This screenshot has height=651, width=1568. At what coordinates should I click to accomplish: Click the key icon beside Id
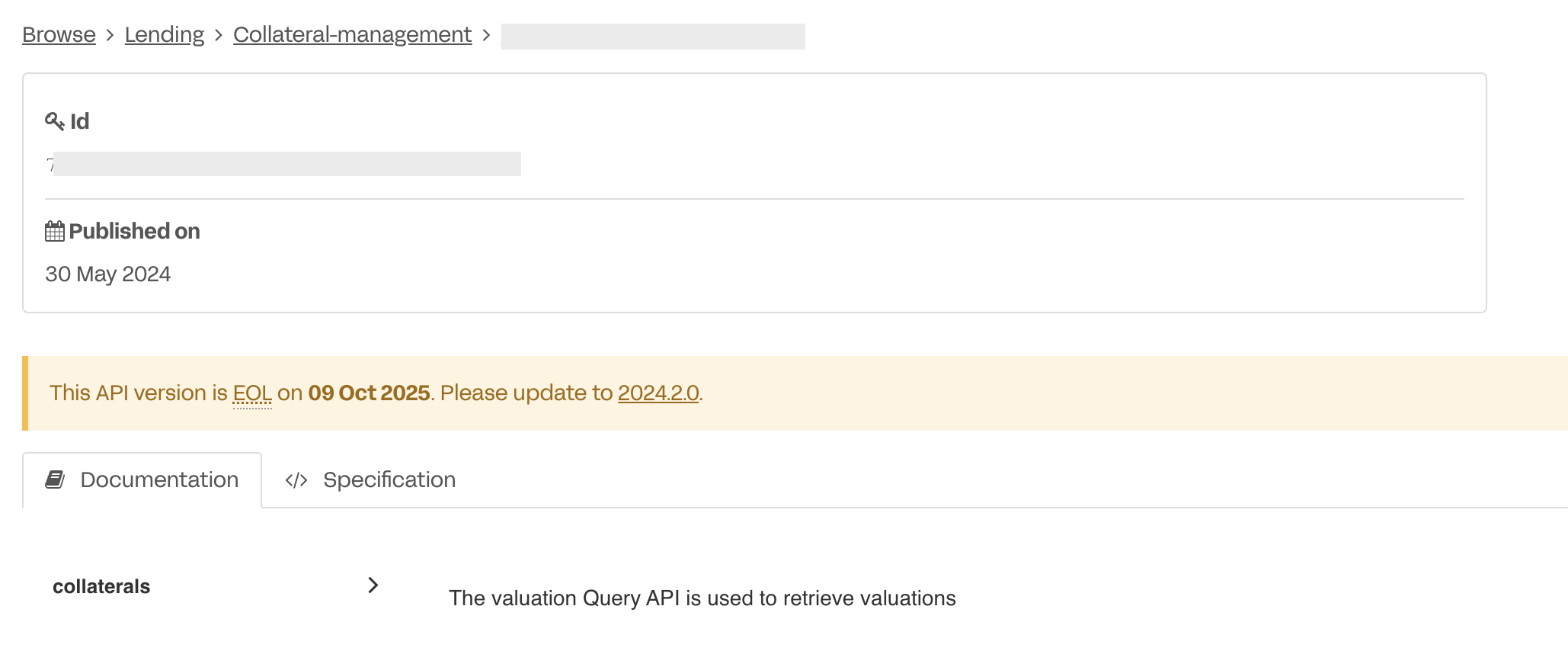(x=54, y=120)
